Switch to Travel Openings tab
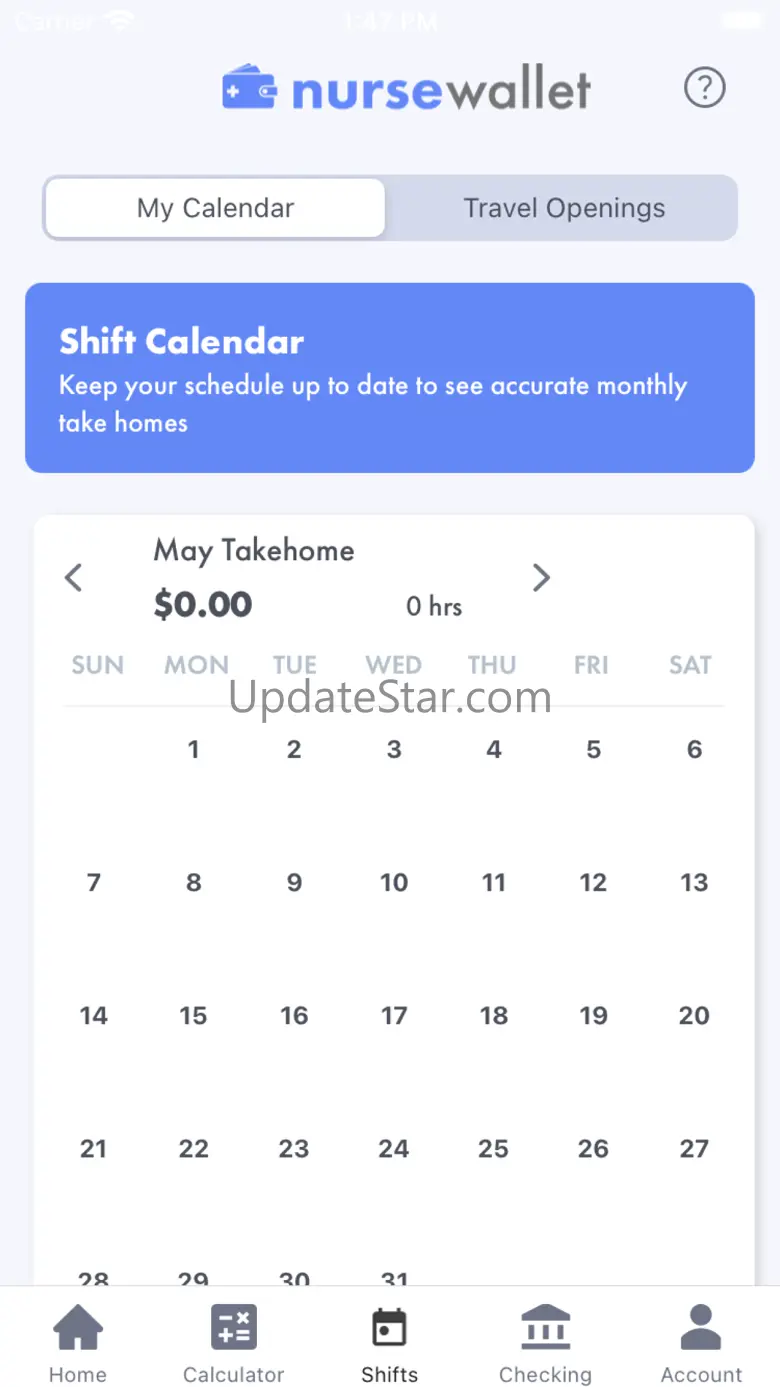 point(564,208)
